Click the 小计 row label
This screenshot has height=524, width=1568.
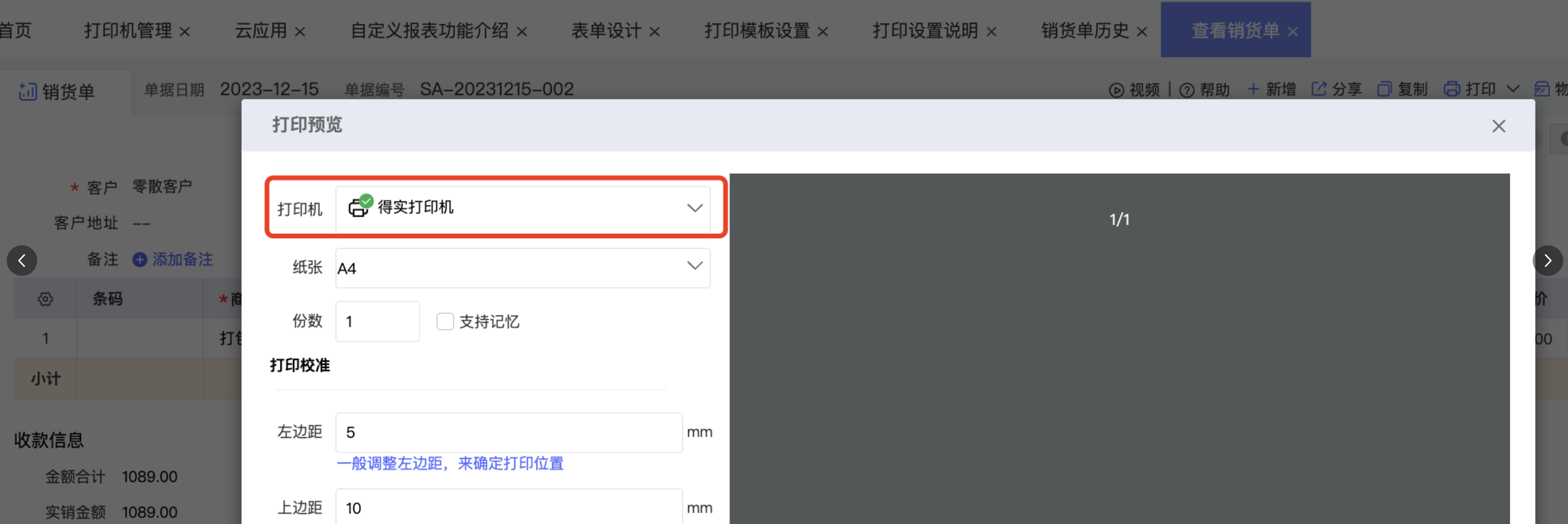pos(46,378)
